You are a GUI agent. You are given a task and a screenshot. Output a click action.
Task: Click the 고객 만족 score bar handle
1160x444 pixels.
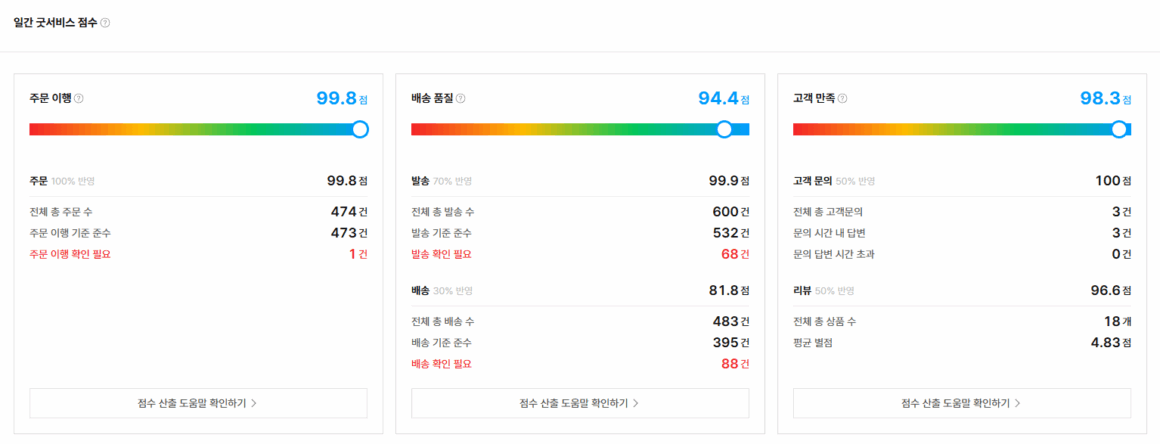click(1119, 129)
